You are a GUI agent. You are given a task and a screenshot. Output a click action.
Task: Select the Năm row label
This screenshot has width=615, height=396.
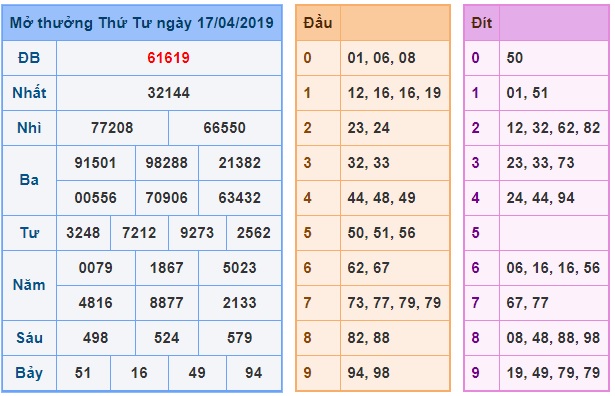click(x=29, y=285)
